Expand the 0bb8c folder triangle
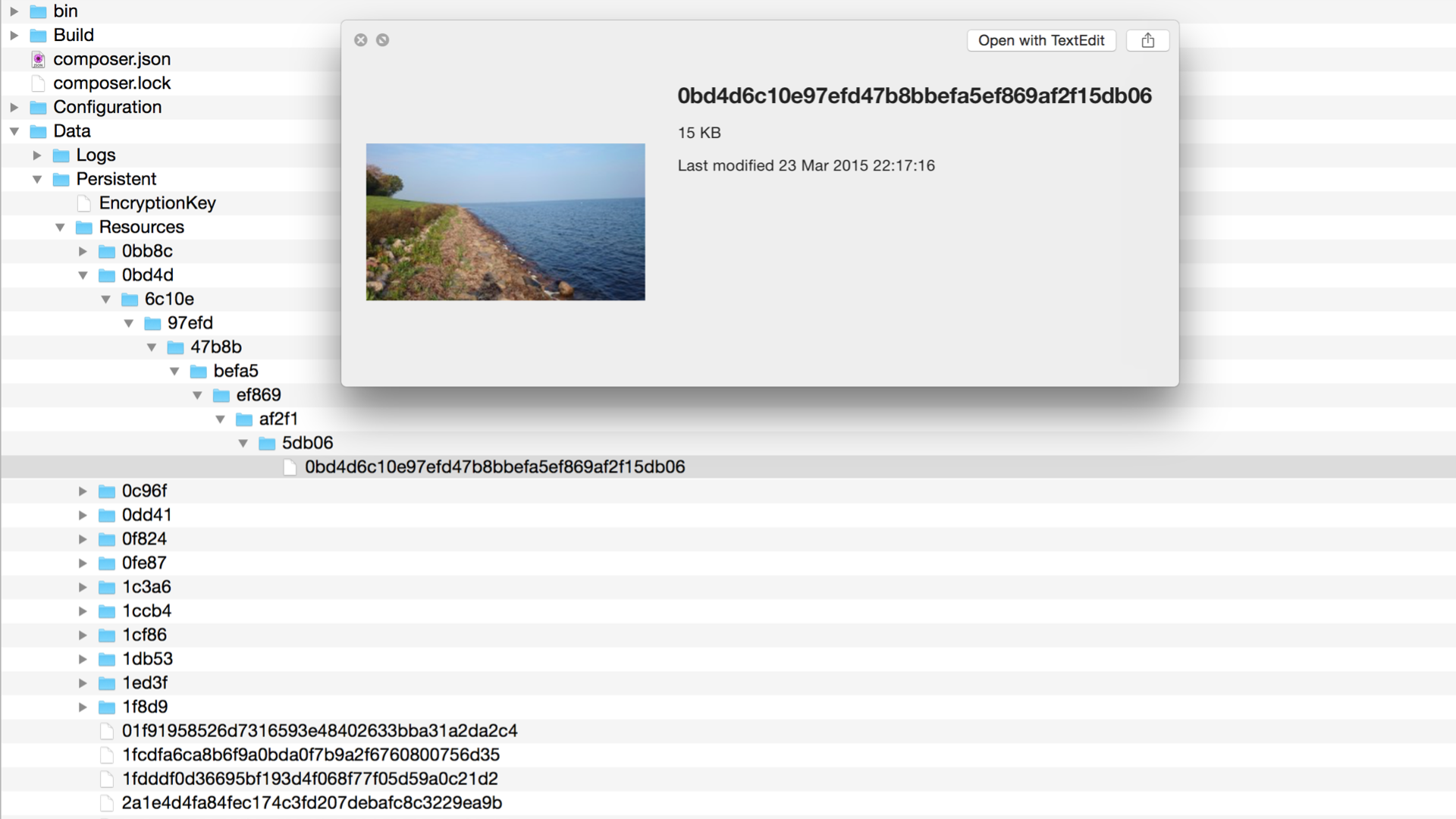Image resolution: width=1456 pixels, height=819 pixels. click(83, 251)
